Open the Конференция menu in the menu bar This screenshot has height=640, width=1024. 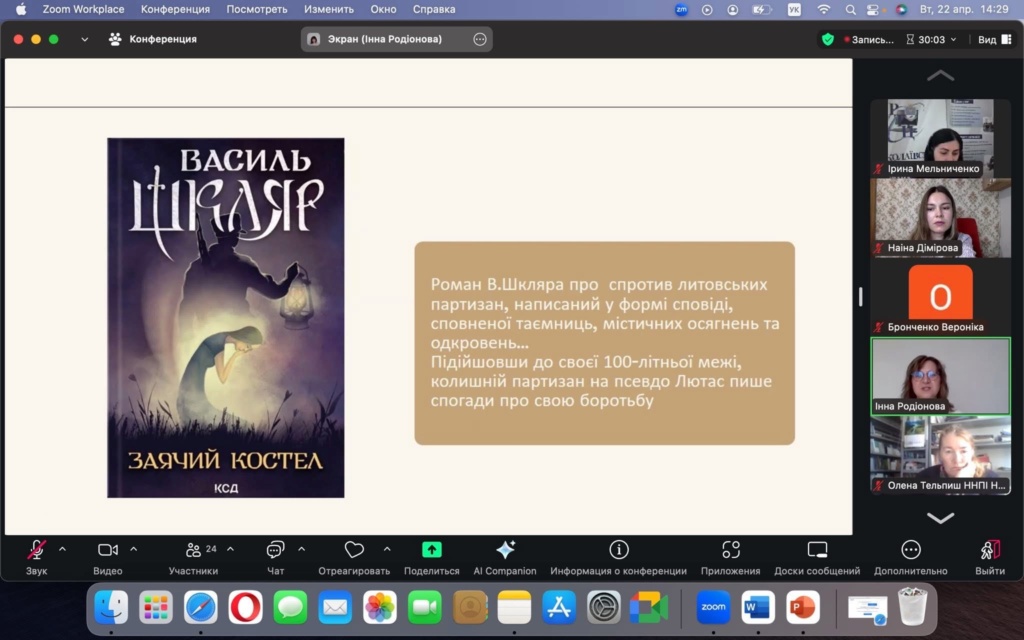click(176, 9)
